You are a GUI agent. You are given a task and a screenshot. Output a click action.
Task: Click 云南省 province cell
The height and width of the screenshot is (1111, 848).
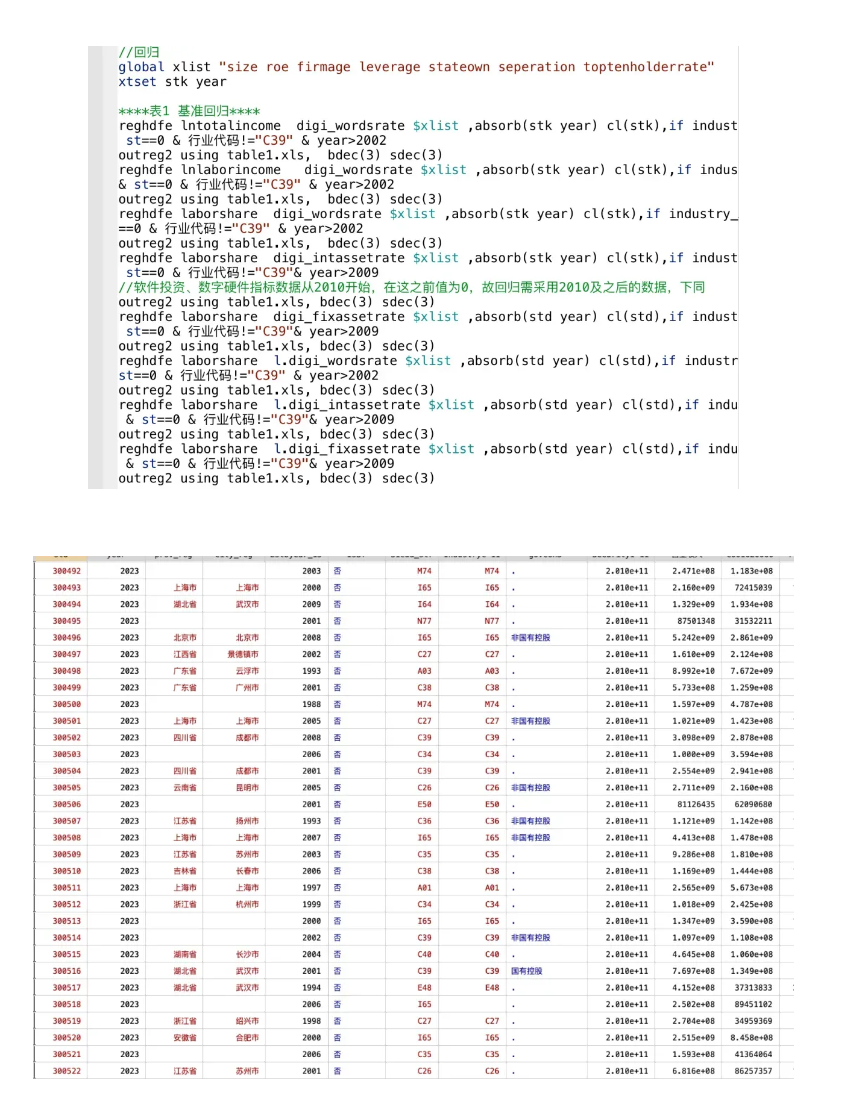185,788
